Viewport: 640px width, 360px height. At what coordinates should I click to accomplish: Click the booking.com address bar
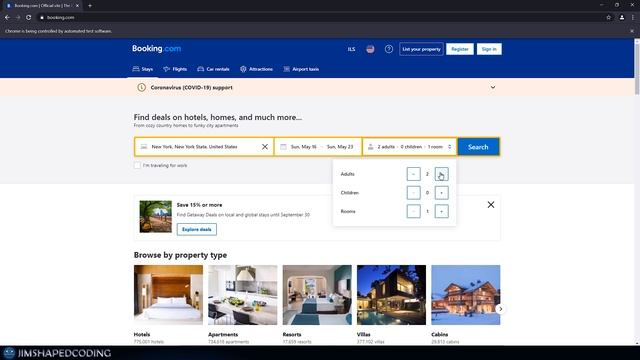[x=322, y=18]
